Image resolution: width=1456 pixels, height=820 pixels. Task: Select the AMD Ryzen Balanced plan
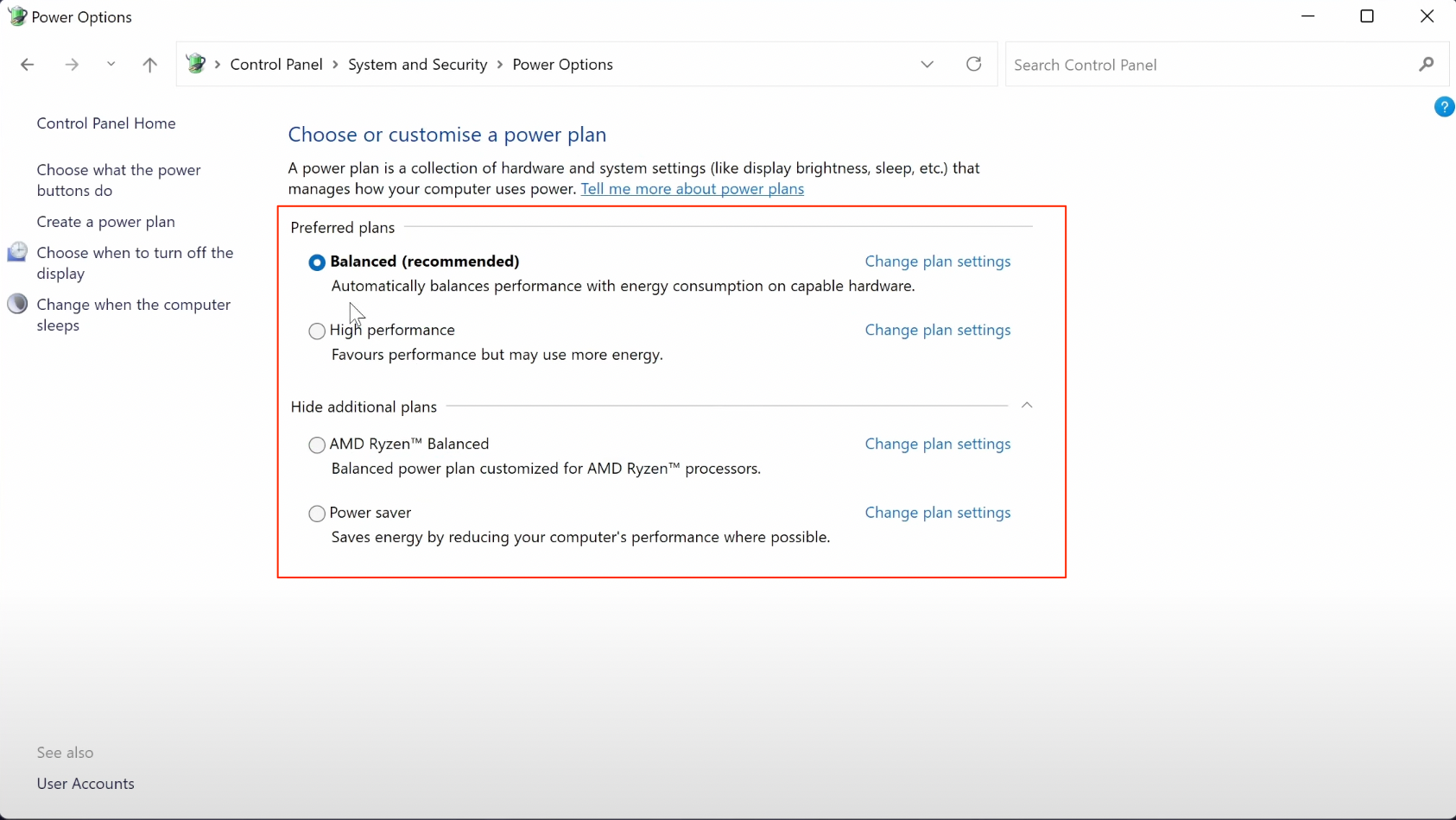pyautogui.click(x=317, y=445)
